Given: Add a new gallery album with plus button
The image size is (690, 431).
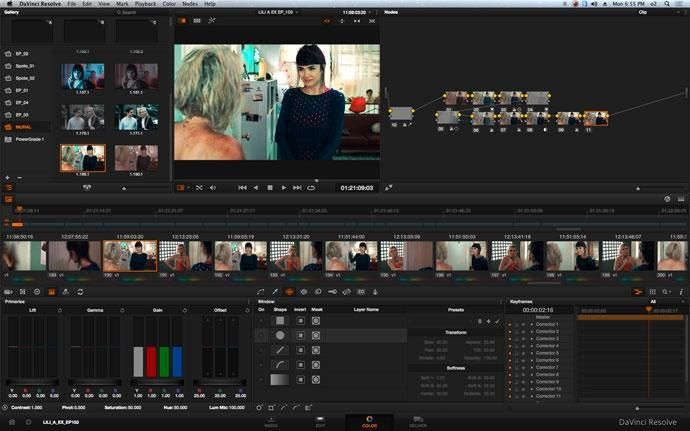Looking at the screenshot, I should [x=7, y=177].
